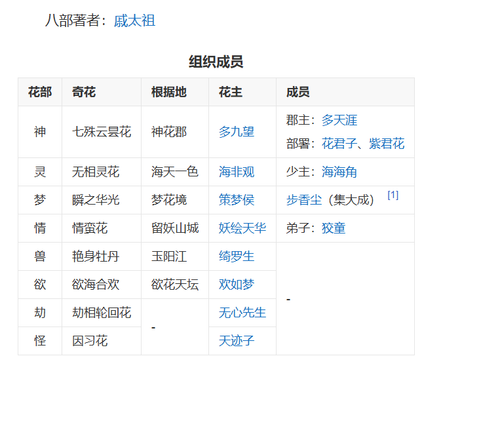Select the (集大成) note text
This screenshot has height=423, width=500.
click(x=351, y=200)
